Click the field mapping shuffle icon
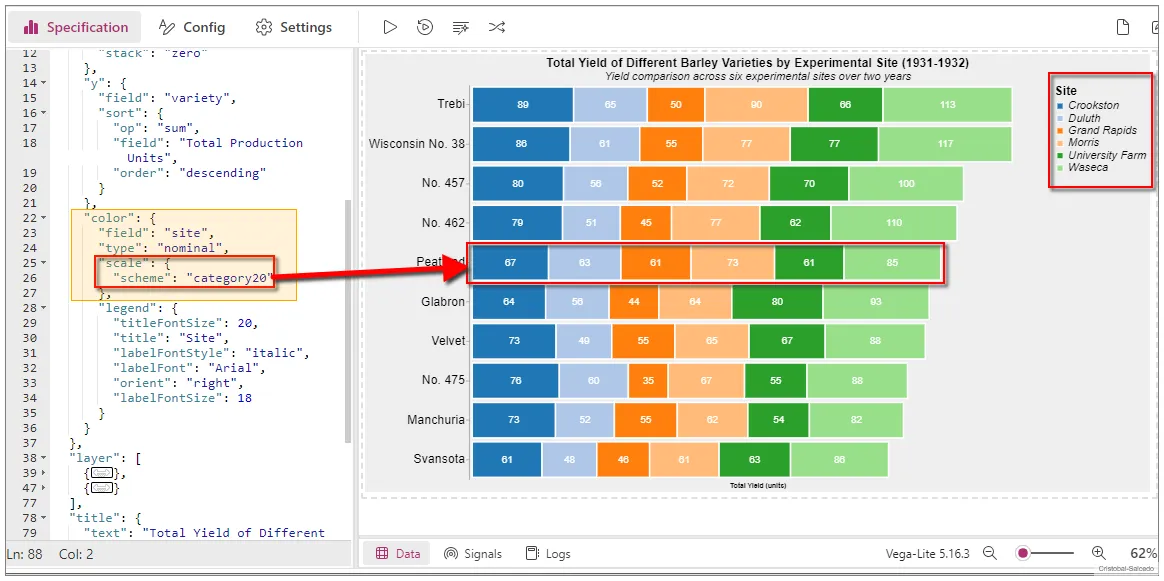1164x581 pixels. click(x=496, y=27)
